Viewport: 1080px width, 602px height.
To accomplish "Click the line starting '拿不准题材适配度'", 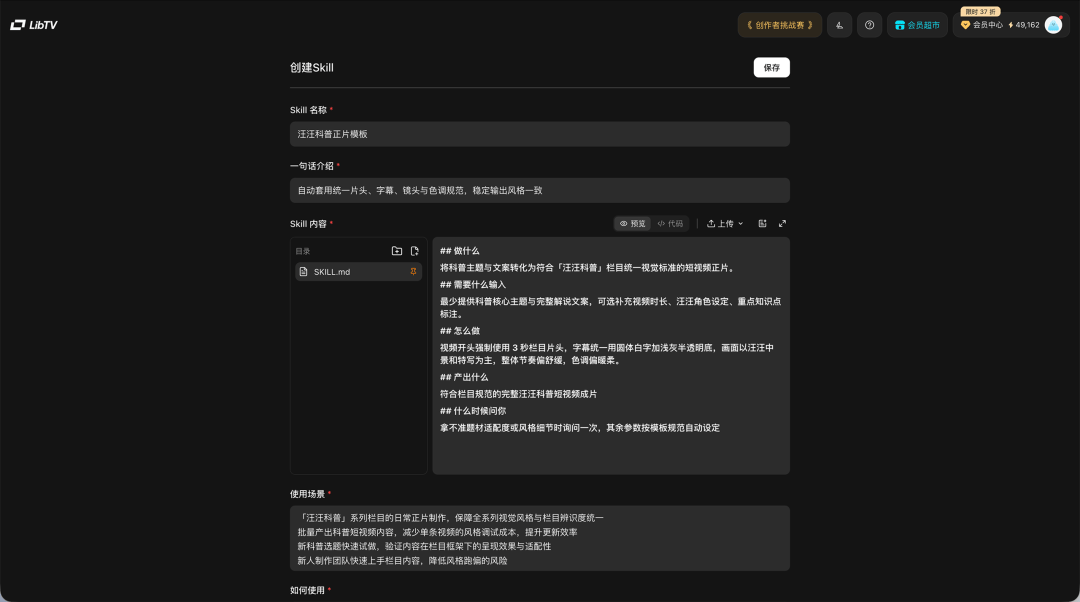I will (x=580, y=428).
